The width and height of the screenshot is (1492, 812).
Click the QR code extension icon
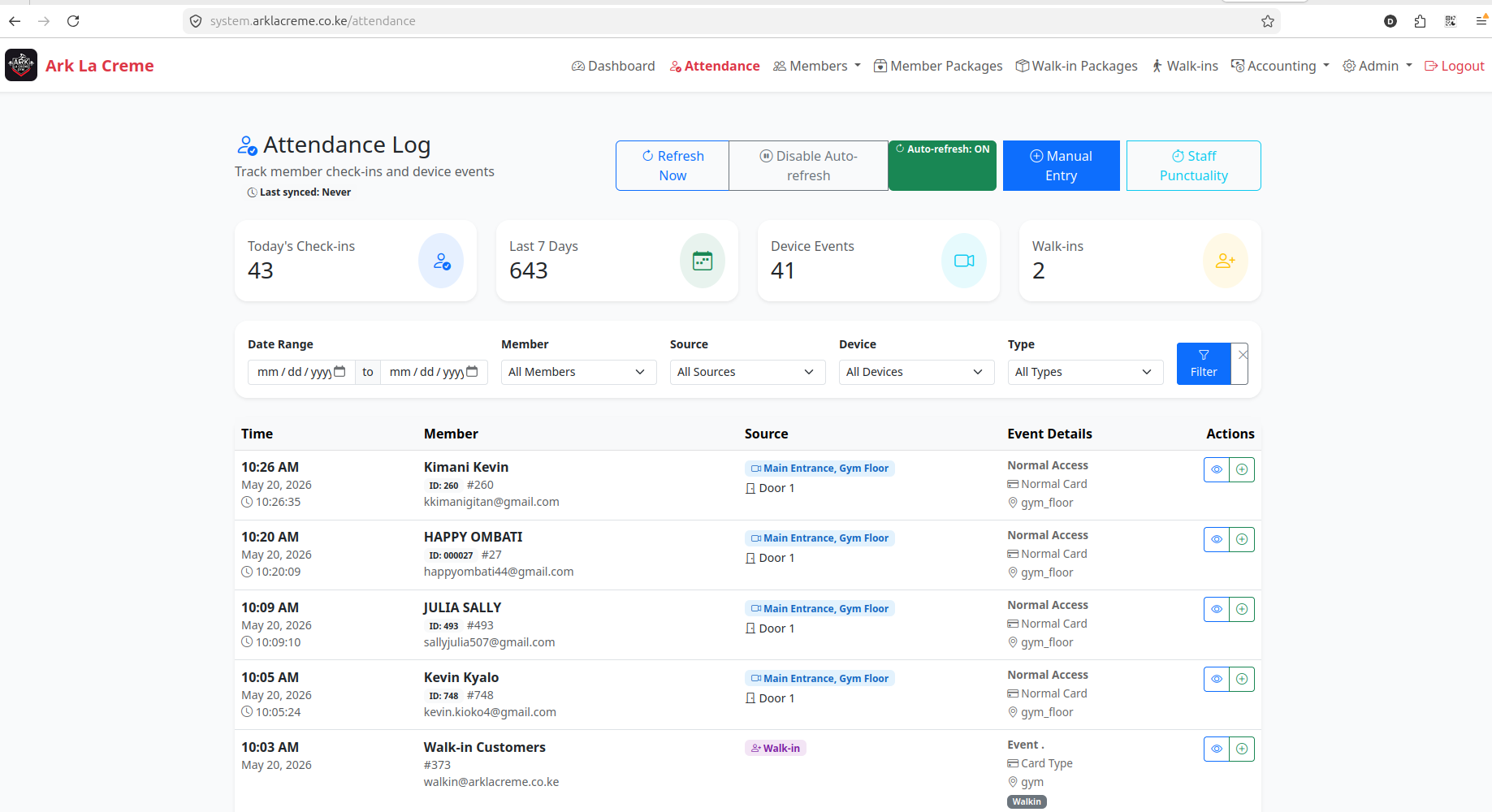pyautogui.click(x=1451, y=21)
